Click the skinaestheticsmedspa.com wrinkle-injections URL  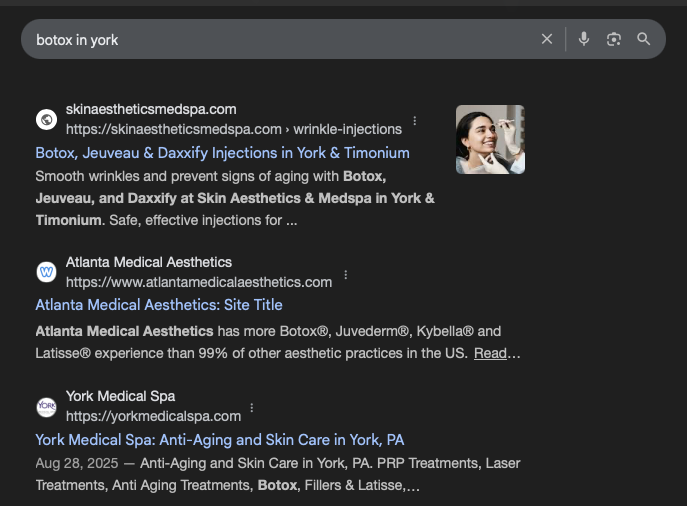[x=234, y=129]
